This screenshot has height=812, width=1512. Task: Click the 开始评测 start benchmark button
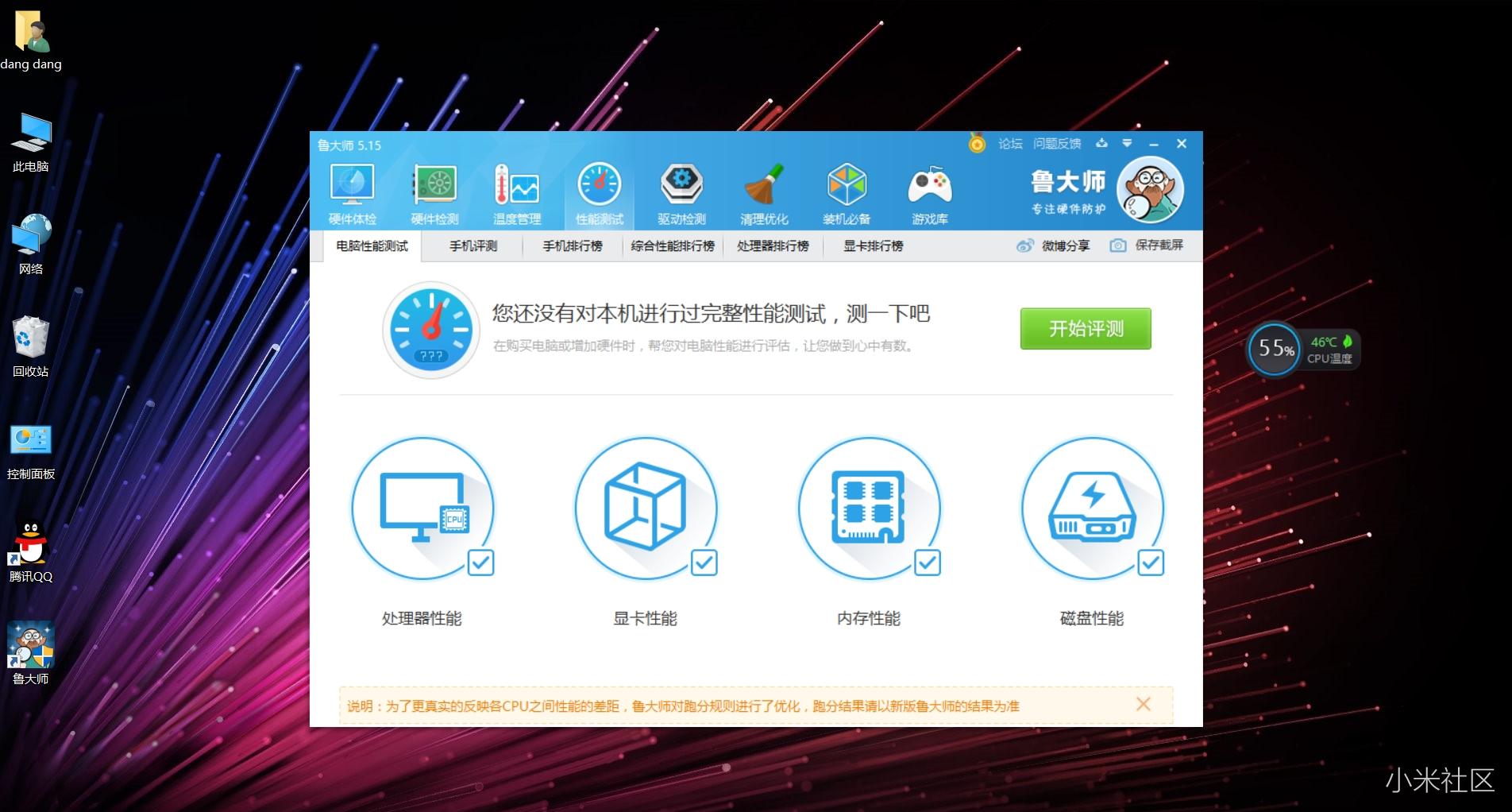1085,328
